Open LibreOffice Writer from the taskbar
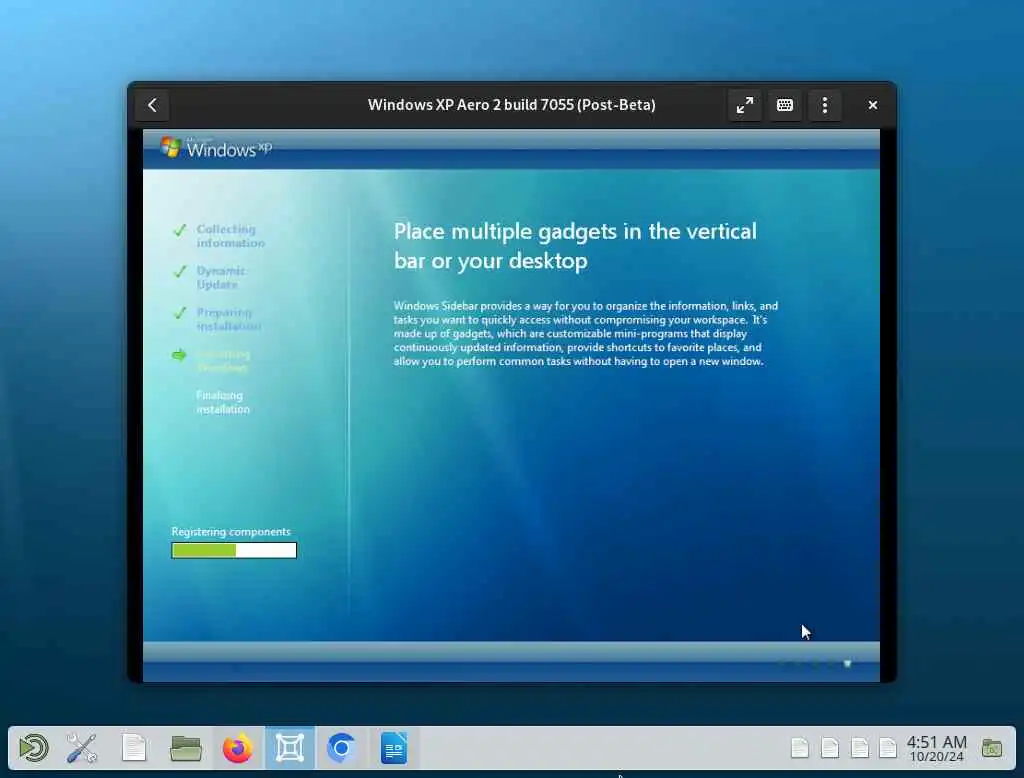Screen dimensions: 1024x778 (394, 748)
